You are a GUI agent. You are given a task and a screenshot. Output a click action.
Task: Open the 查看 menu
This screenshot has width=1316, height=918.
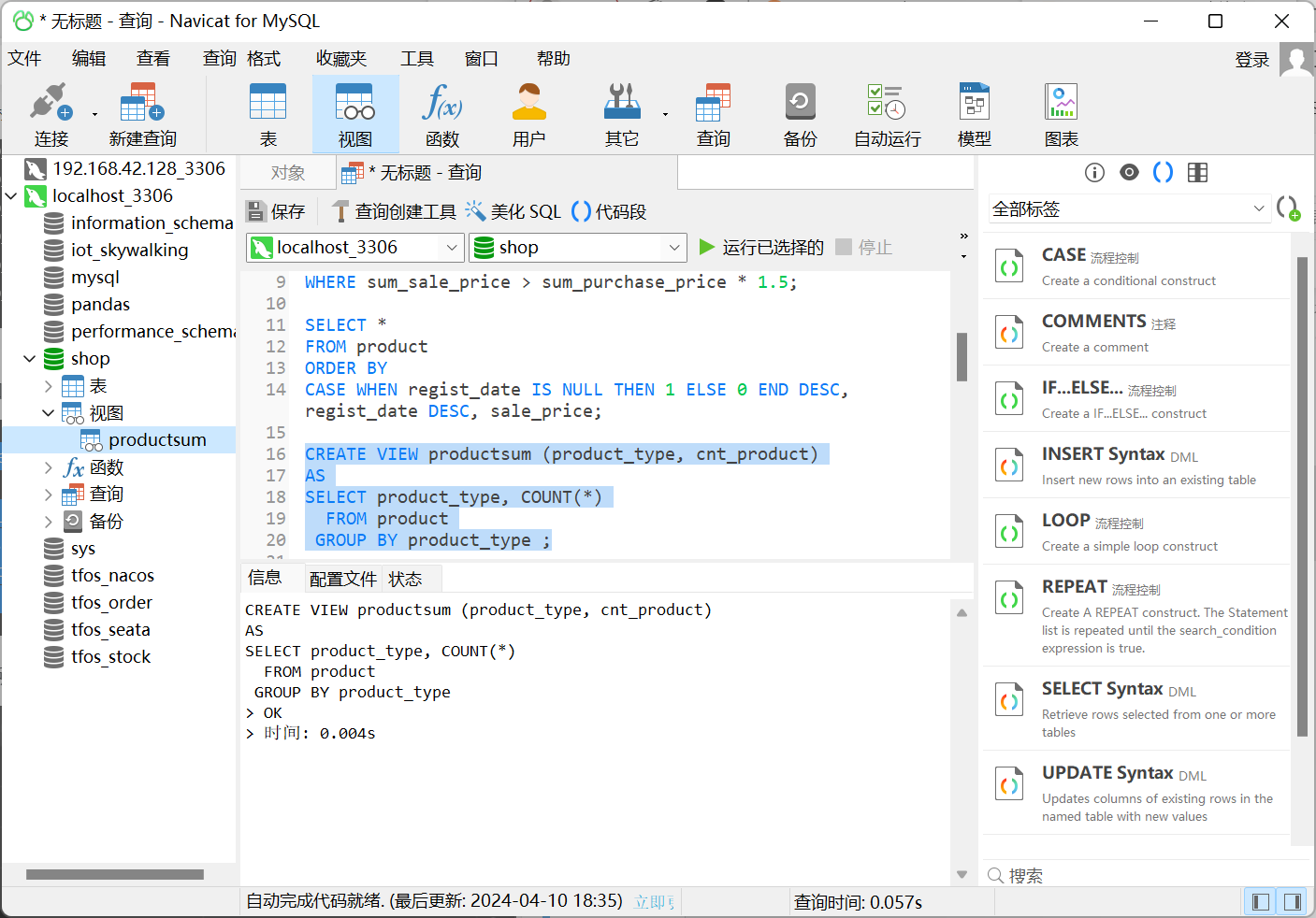point(153,58)
